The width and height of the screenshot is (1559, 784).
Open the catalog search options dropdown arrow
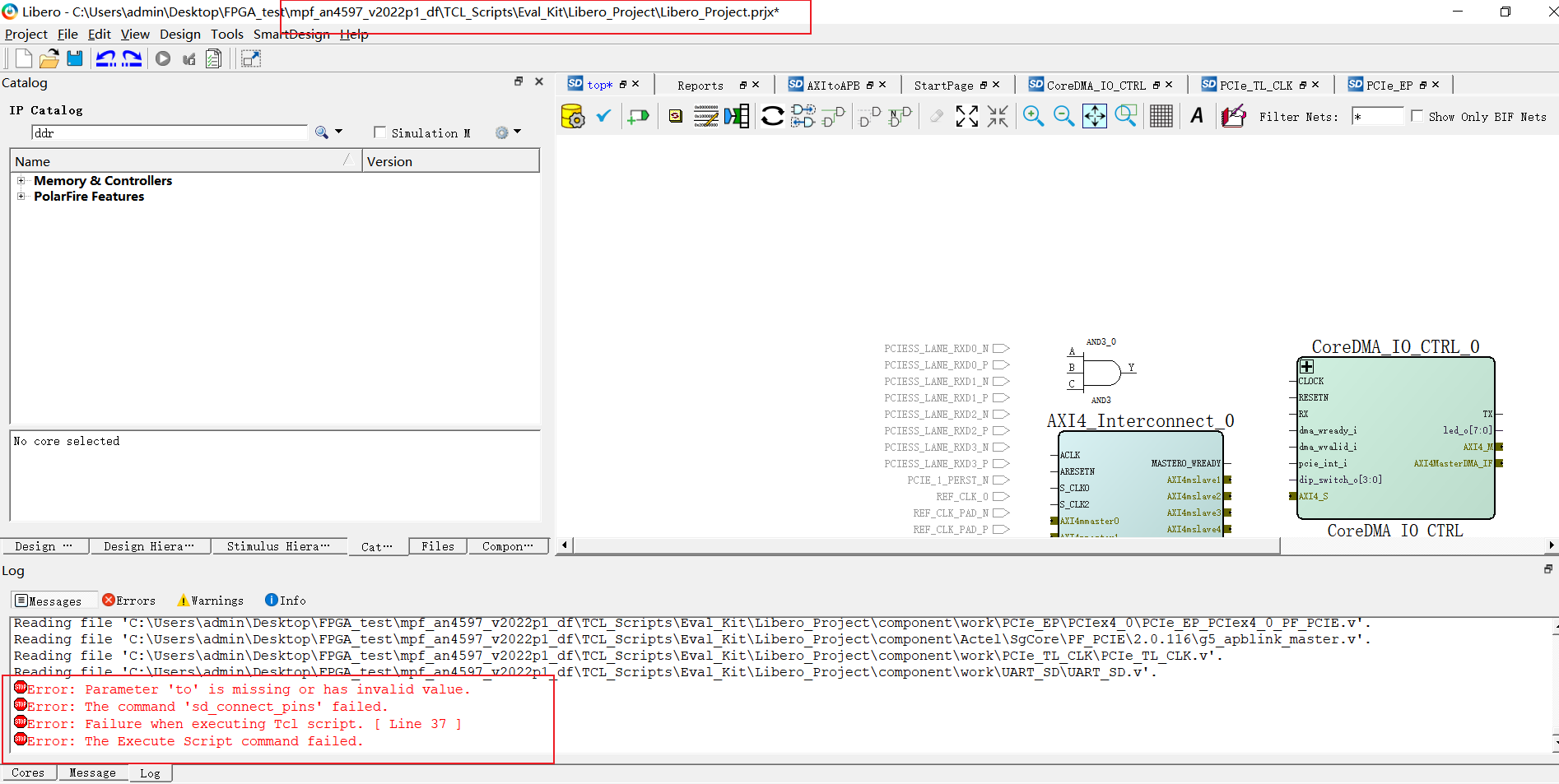[337, 132]
